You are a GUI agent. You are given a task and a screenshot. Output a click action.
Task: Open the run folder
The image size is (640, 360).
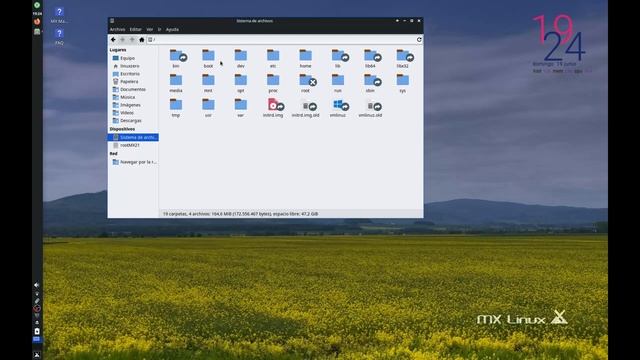[x=338, y=83]
